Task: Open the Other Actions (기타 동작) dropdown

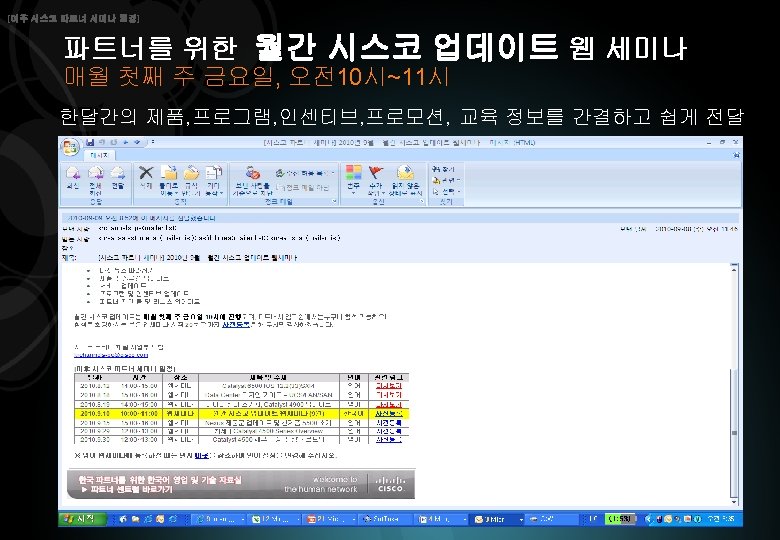Action: (214, 181)
